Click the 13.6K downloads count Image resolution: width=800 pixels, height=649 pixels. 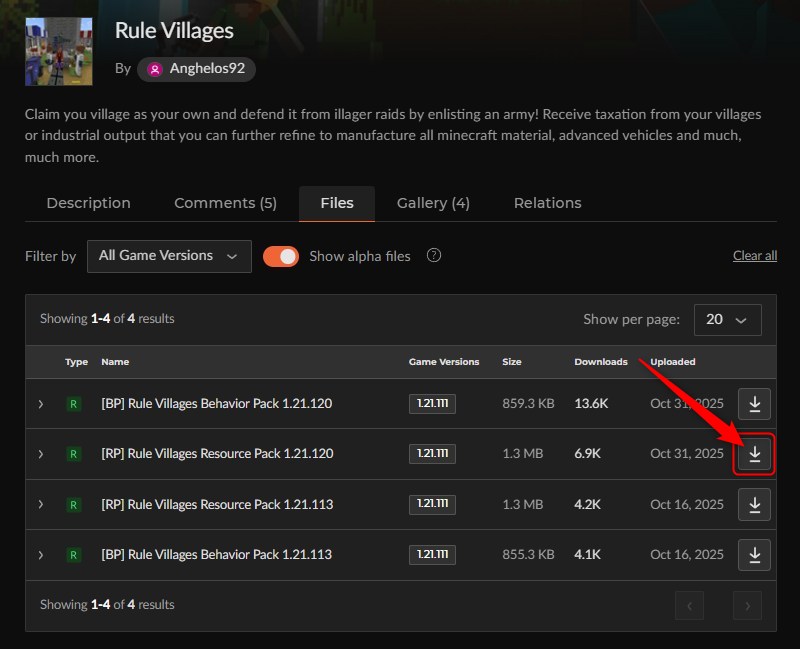591,404
